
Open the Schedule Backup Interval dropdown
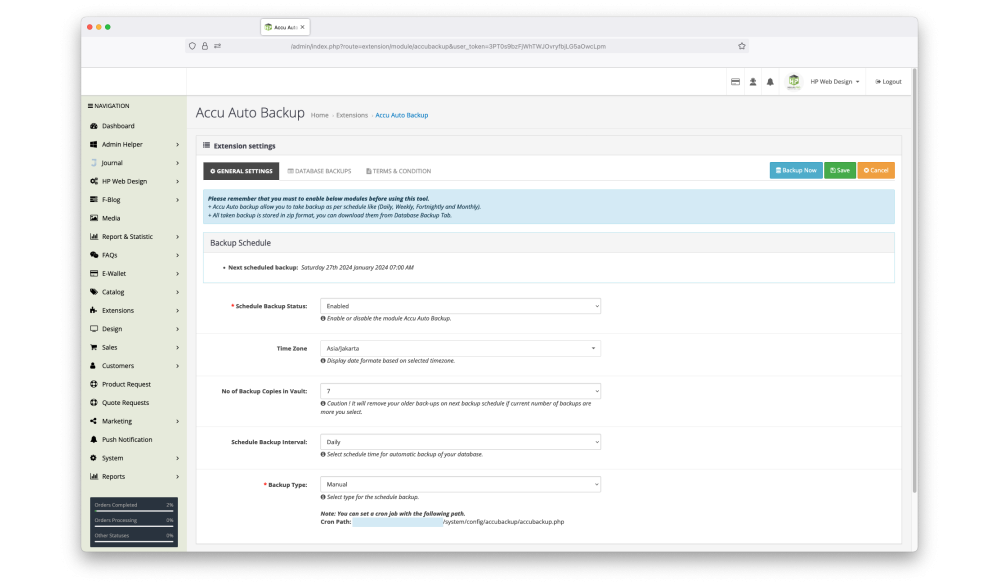tap(460, 441)
